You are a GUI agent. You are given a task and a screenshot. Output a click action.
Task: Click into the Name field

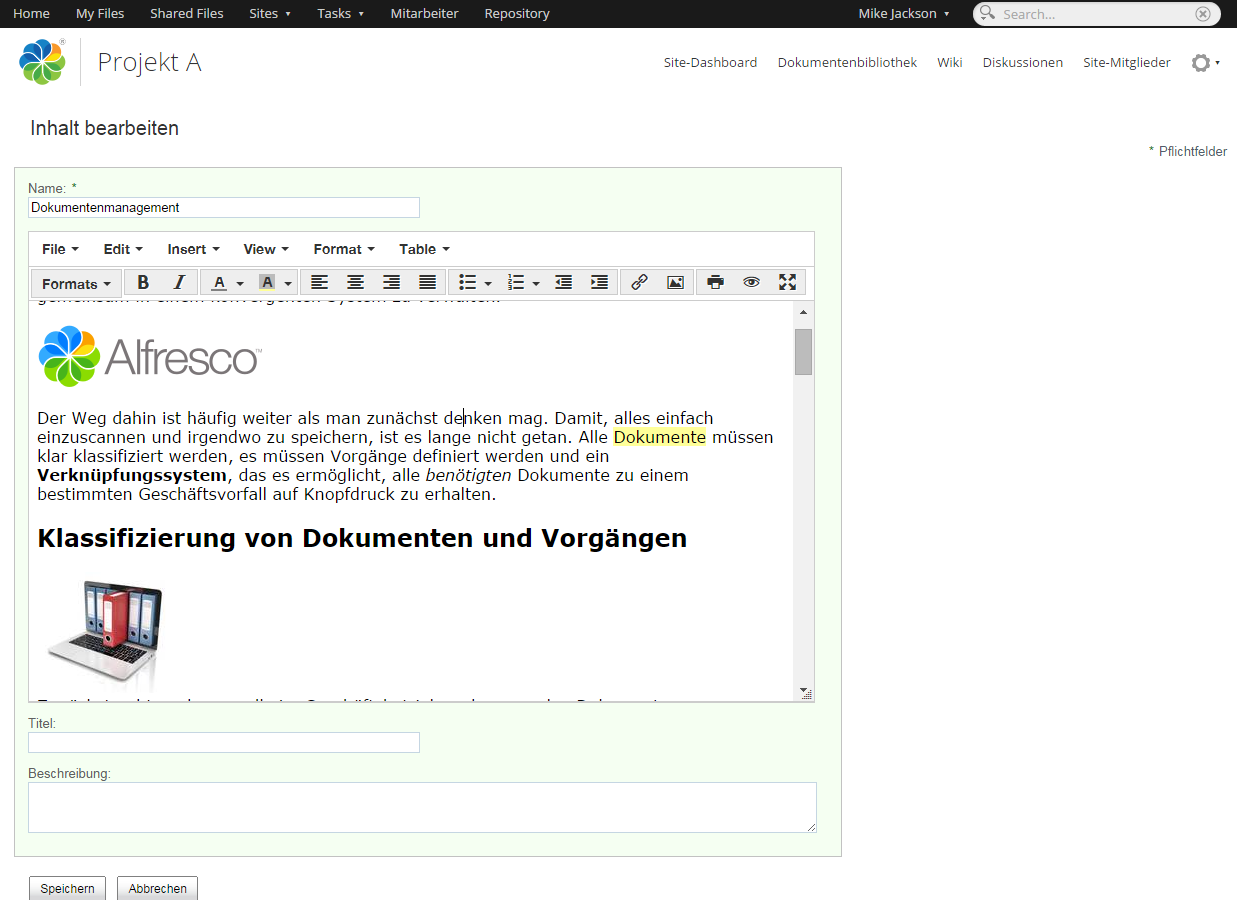(224, 208)
